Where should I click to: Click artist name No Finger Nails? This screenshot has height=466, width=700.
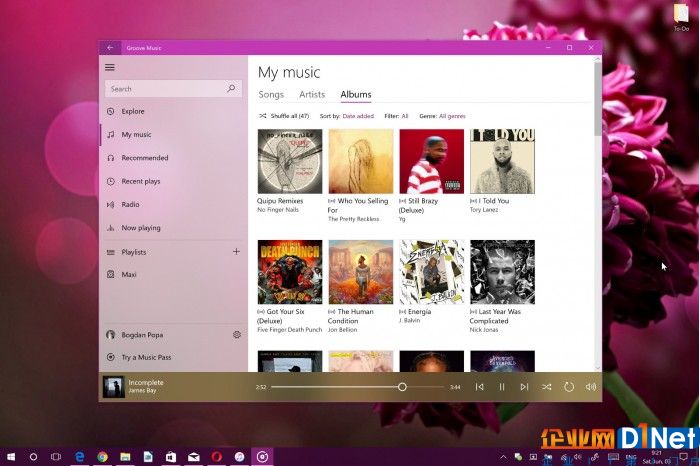[x=278, y=210]
